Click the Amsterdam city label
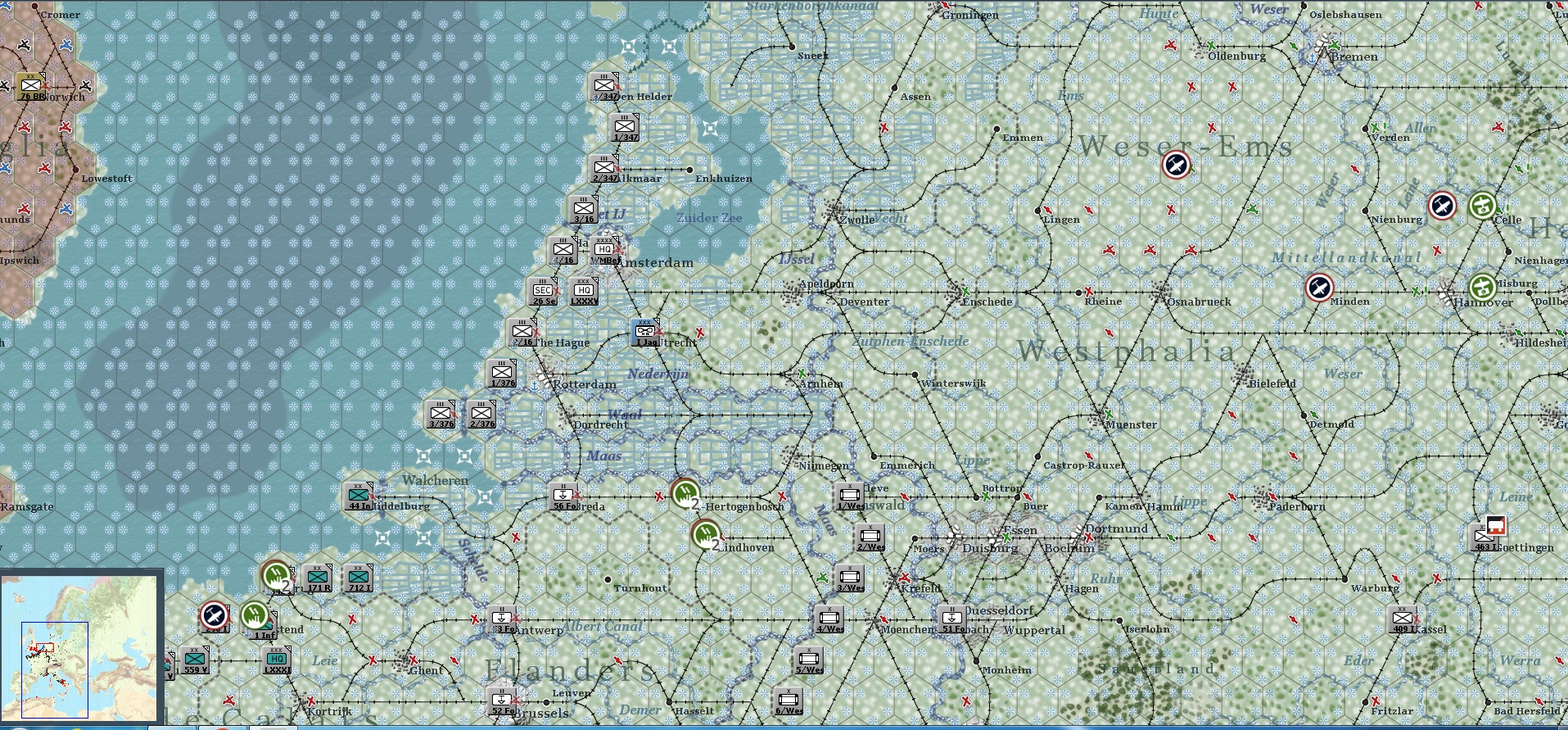 pos(656,263)
